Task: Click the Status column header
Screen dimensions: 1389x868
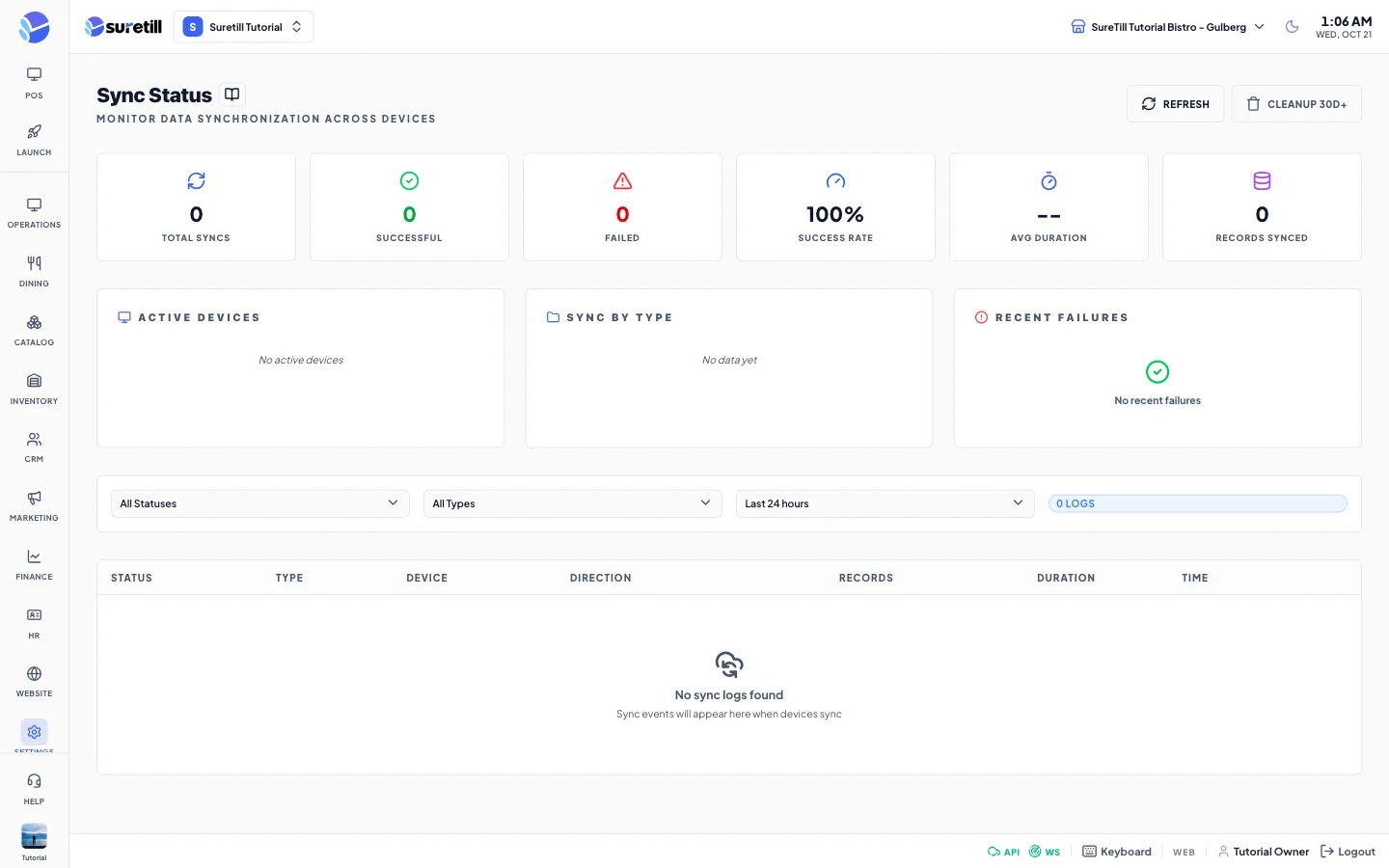Action: tap(132, 578)
